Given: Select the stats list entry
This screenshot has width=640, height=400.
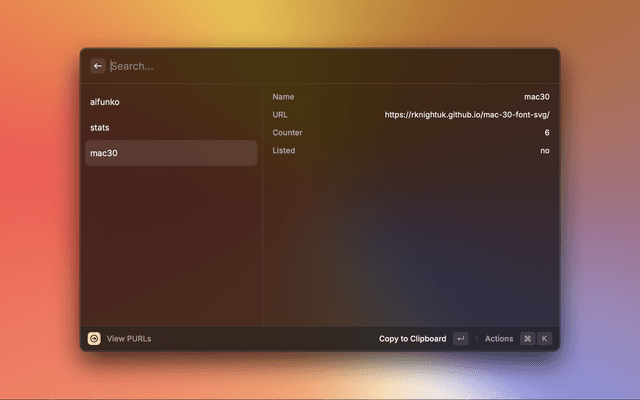Looking at the screenshot, I should 171,128.
